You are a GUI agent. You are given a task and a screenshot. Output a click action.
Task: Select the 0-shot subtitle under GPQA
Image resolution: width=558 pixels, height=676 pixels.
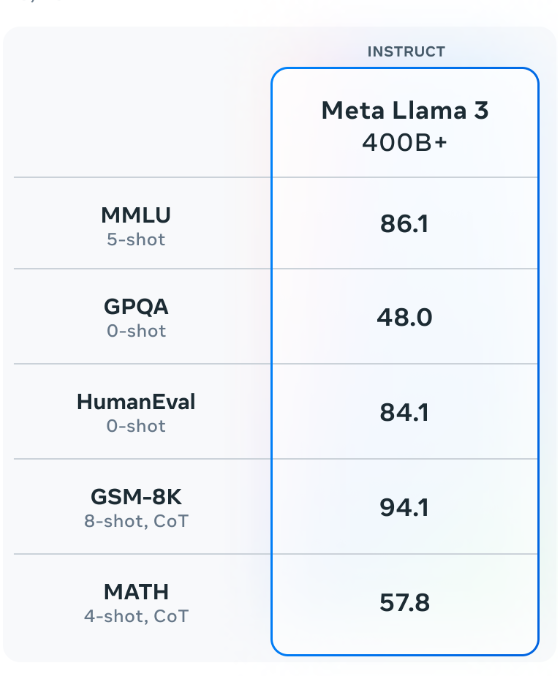[x=136, y=331]
